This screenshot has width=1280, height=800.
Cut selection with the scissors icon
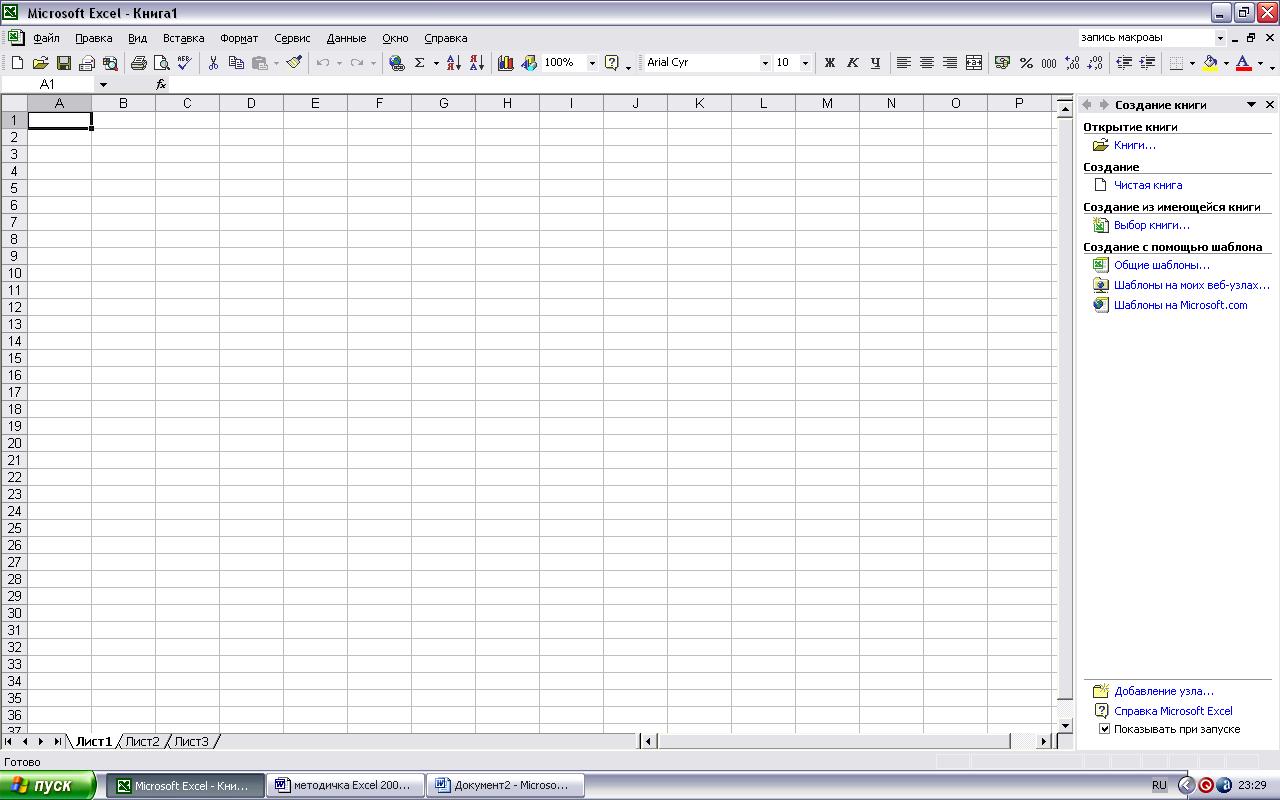[x=213, y=62]
